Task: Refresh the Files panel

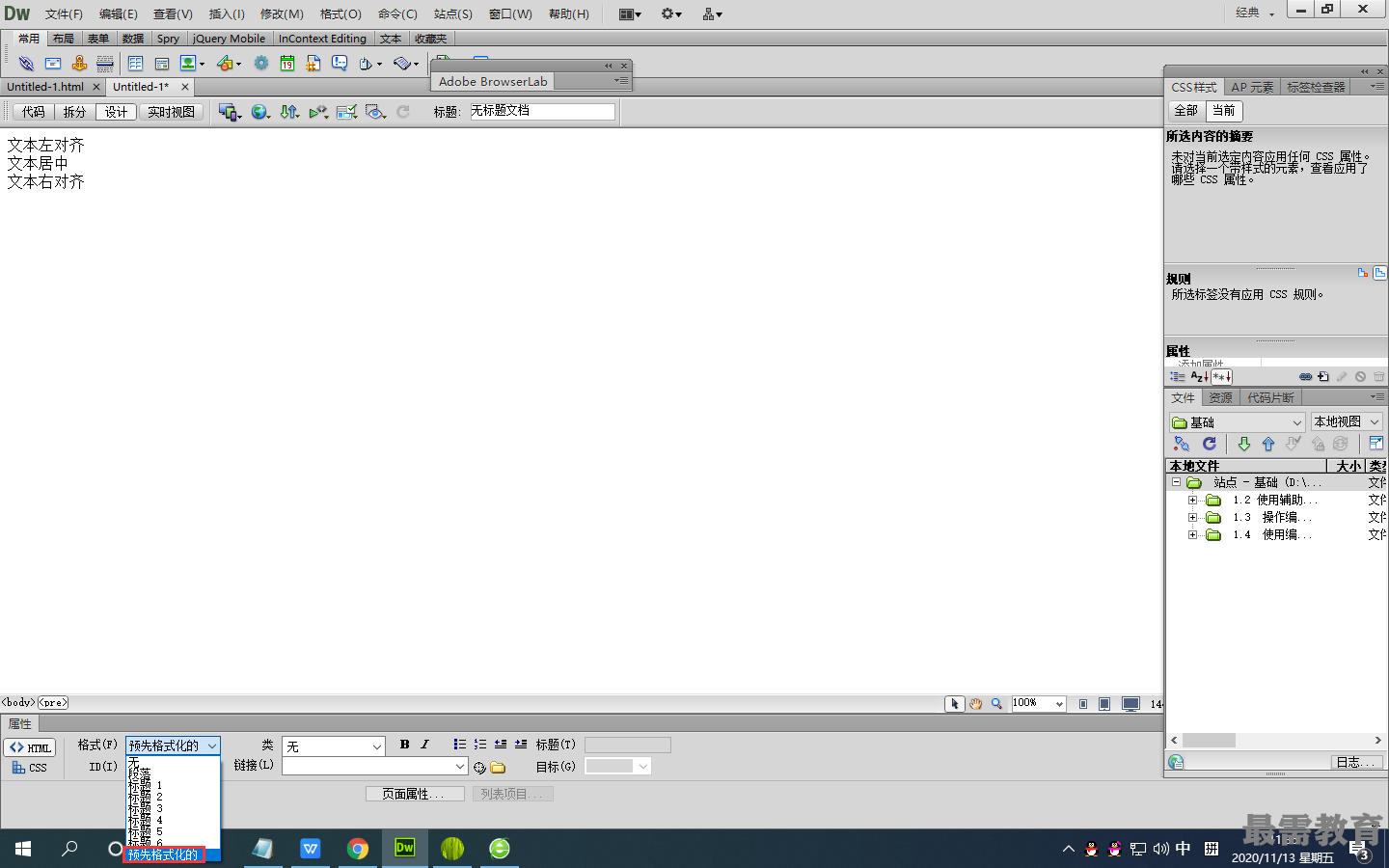Action: click(x=1209, y=444)
